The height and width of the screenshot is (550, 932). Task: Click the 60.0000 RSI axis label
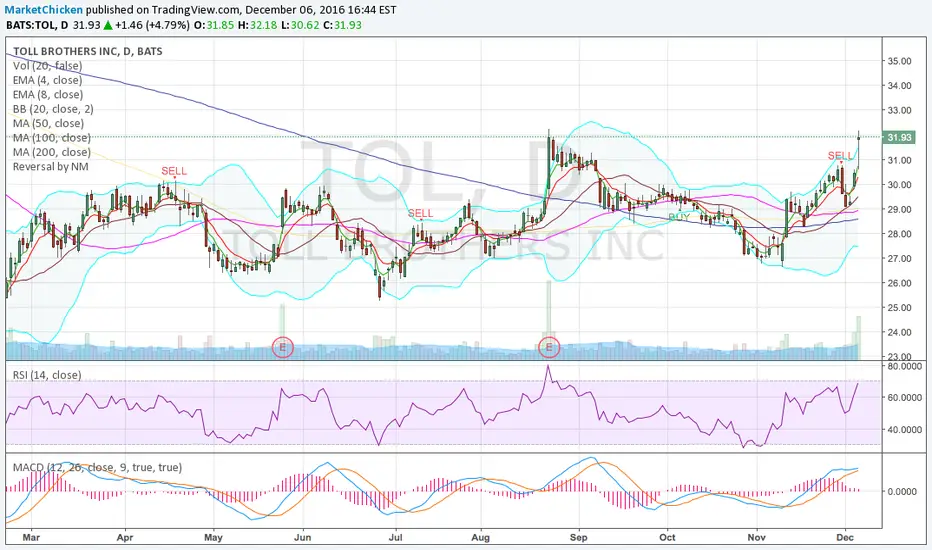coord(905,398)
